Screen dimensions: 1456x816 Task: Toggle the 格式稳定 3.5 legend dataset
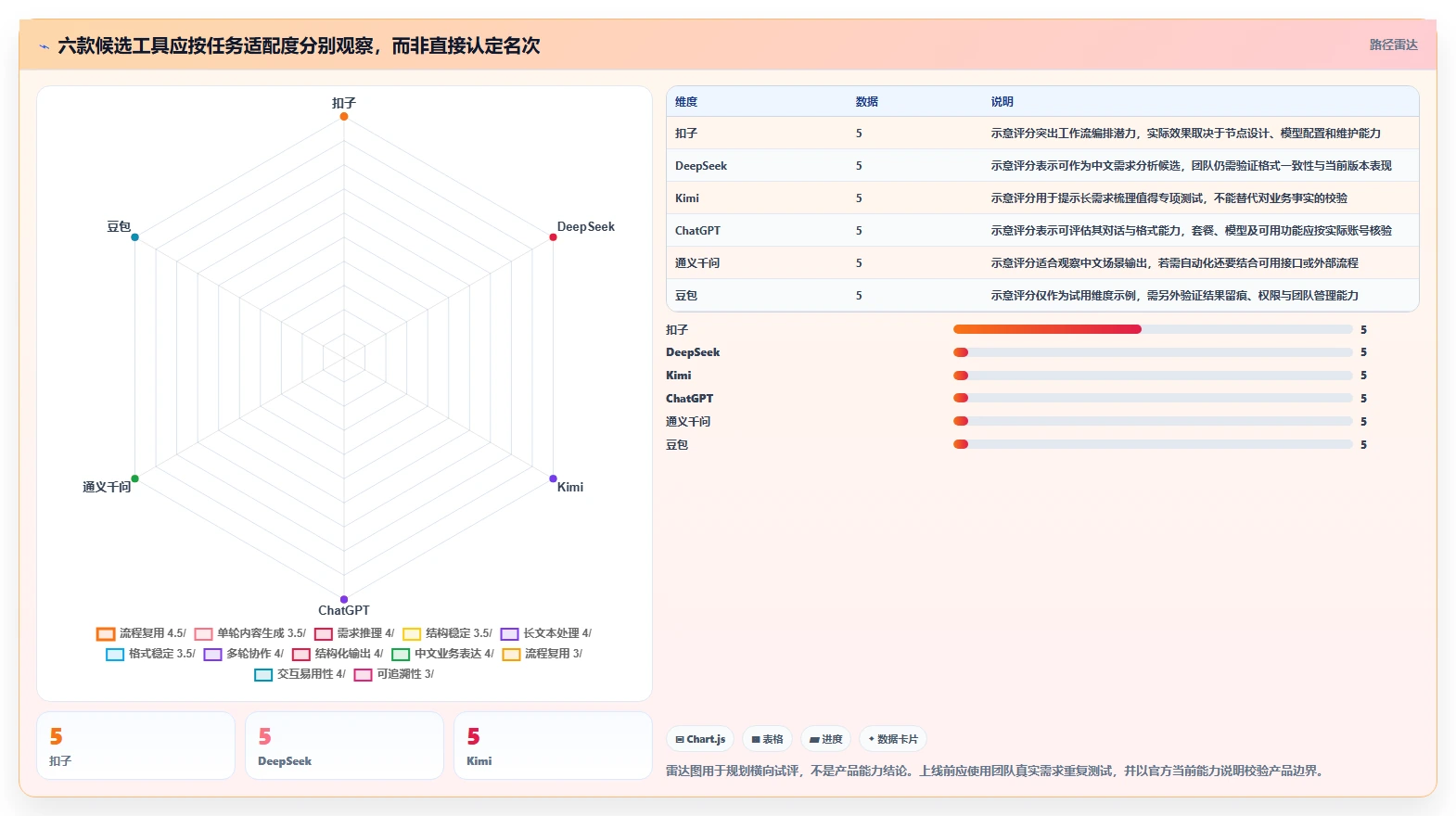(150, 654)
